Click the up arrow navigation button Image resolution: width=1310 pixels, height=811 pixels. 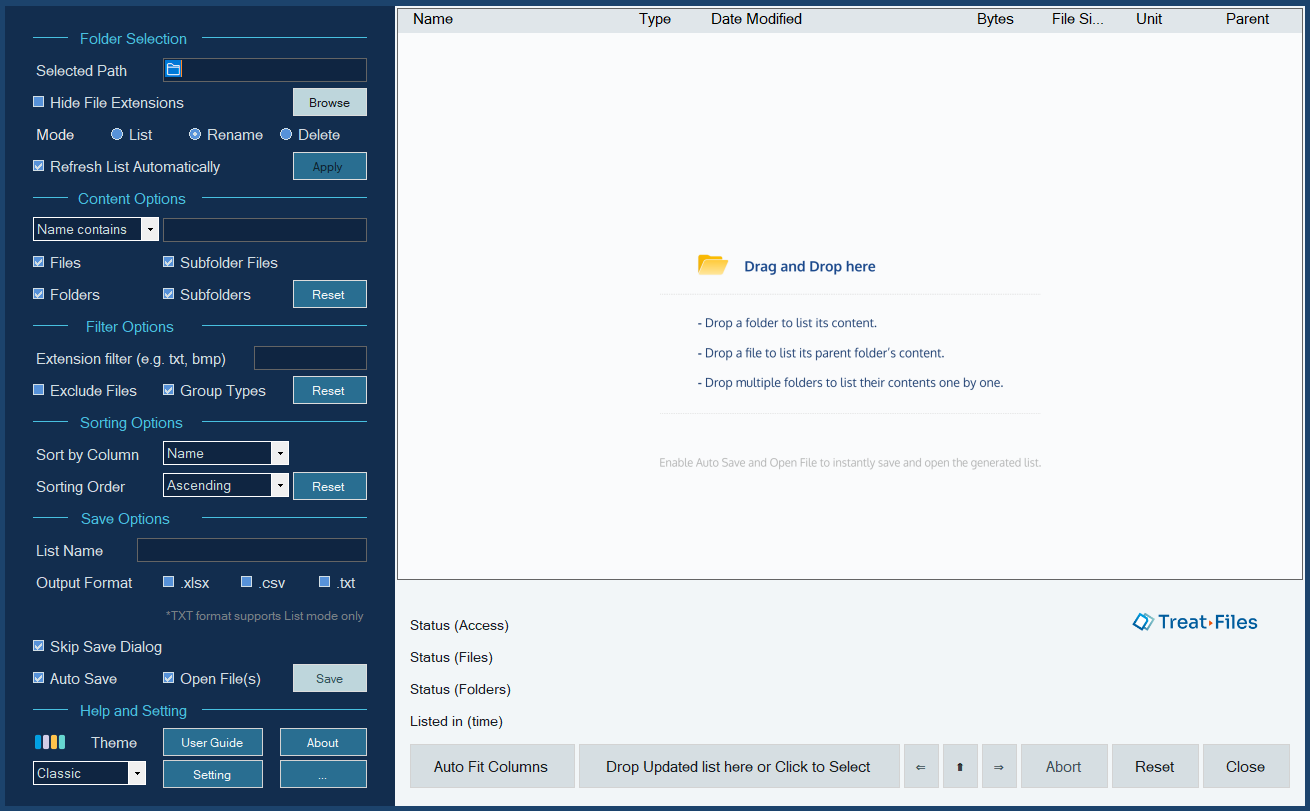[x=960, y=767]
